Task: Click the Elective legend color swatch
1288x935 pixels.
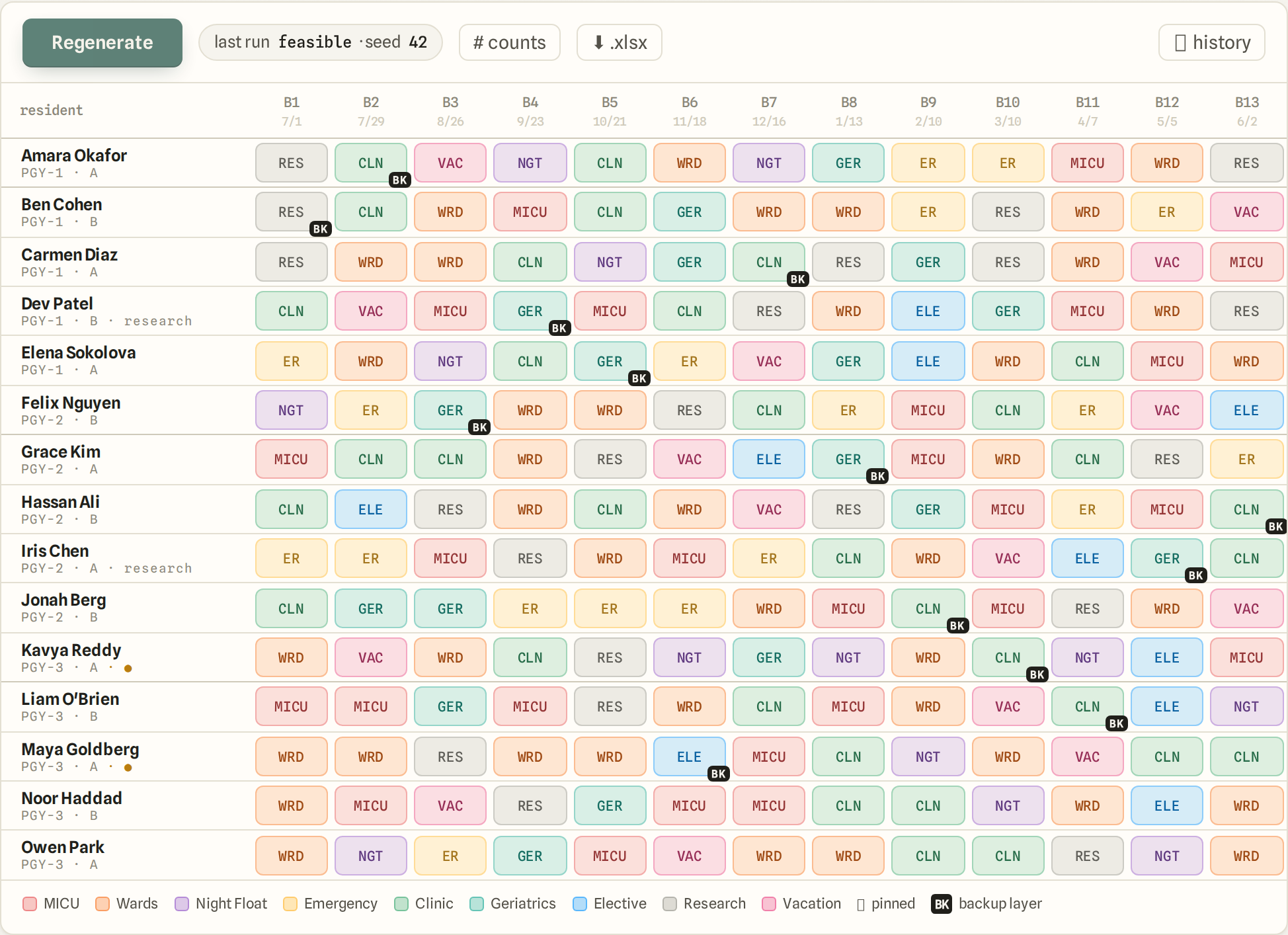Action: pyautogui.click(x=580, y=904)
